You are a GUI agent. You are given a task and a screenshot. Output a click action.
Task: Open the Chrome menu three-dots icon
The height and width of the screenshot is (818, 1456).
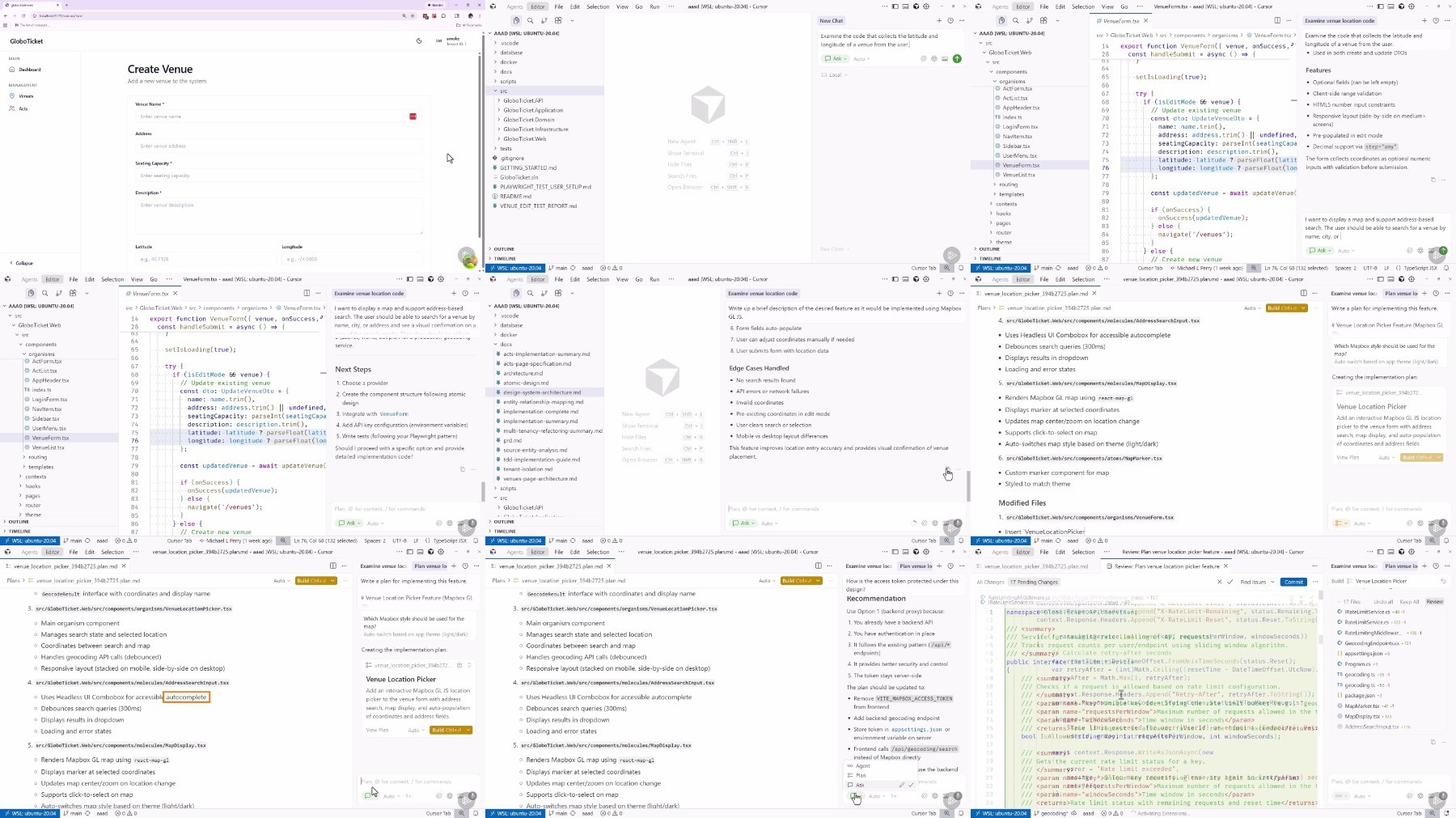(x=480, y=15)
